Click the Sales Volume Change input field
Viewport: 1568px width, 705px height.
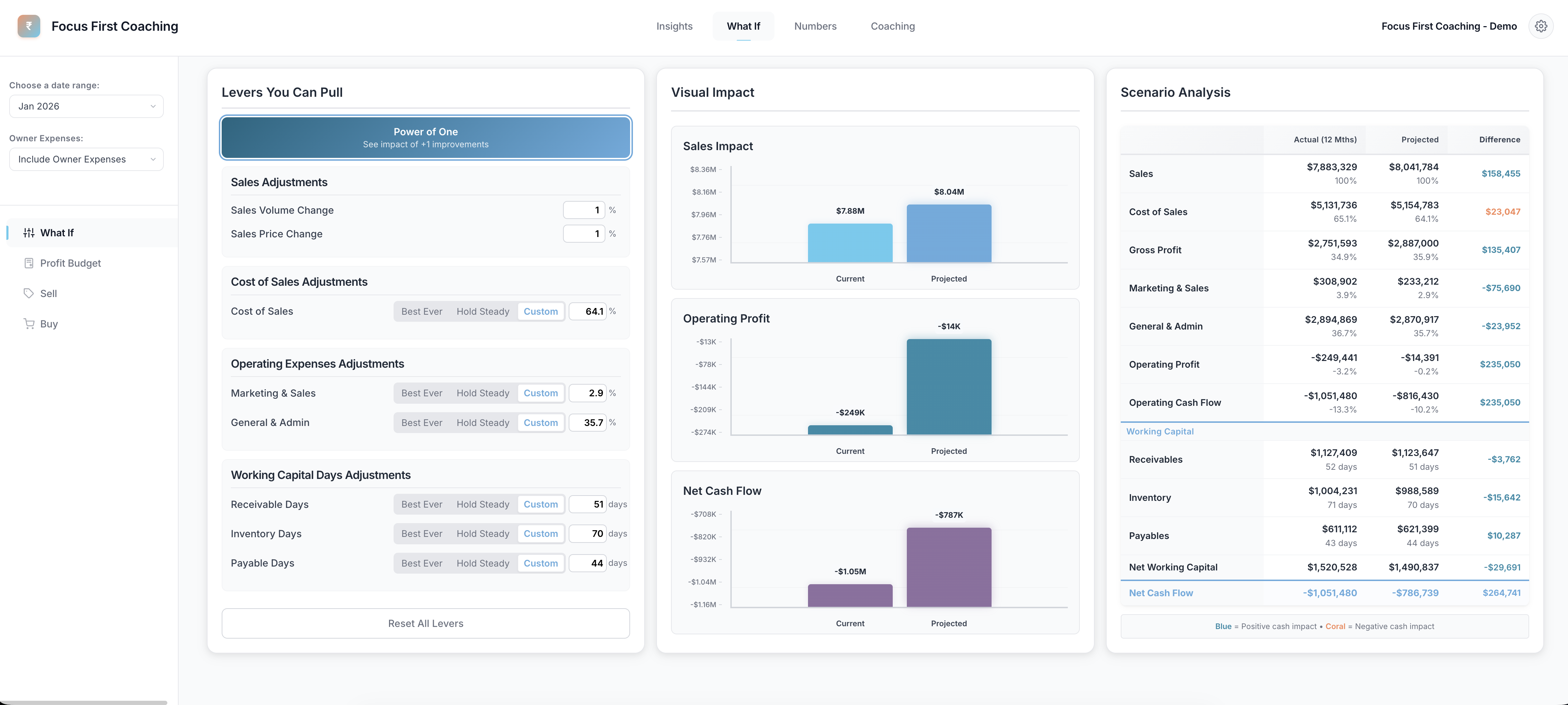(583, 210)
